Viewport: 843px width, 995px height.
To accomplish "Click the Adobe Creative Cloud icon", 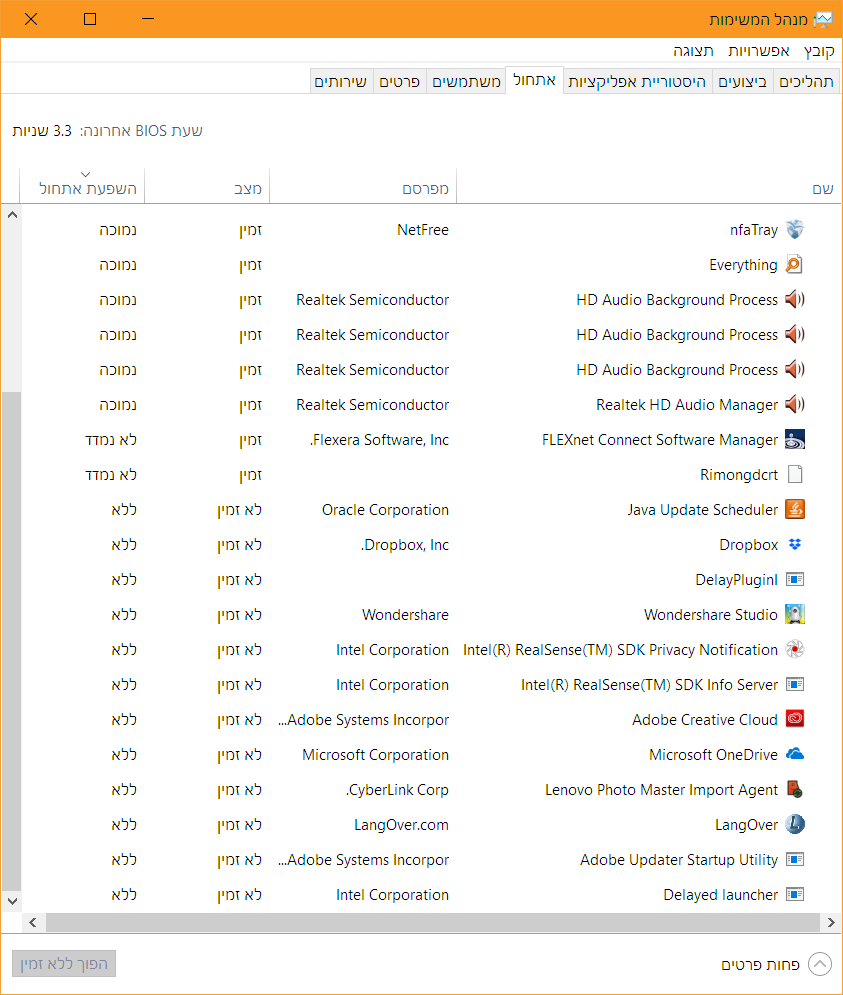I will [795, 719].
